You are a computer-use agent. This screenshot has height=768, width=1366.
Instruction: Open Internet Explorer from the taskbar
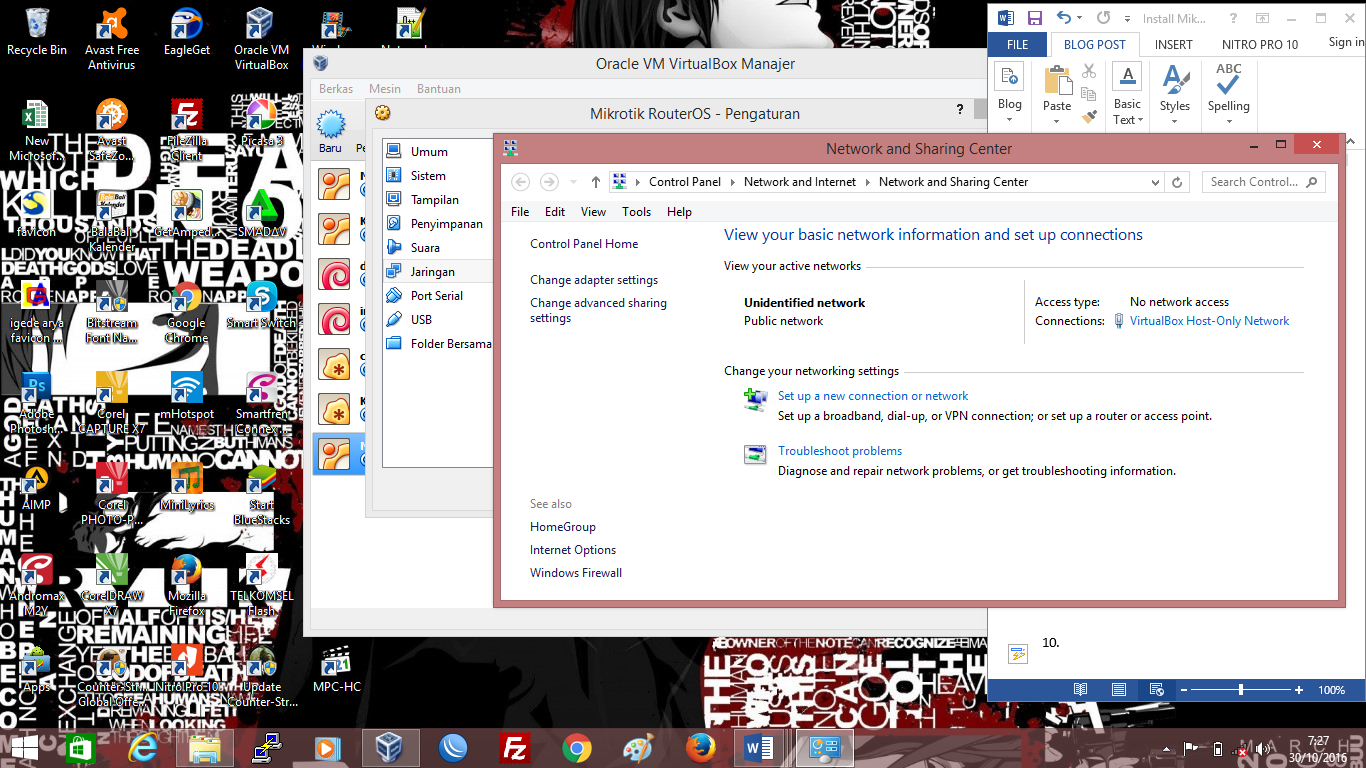(x=143, y=748)
